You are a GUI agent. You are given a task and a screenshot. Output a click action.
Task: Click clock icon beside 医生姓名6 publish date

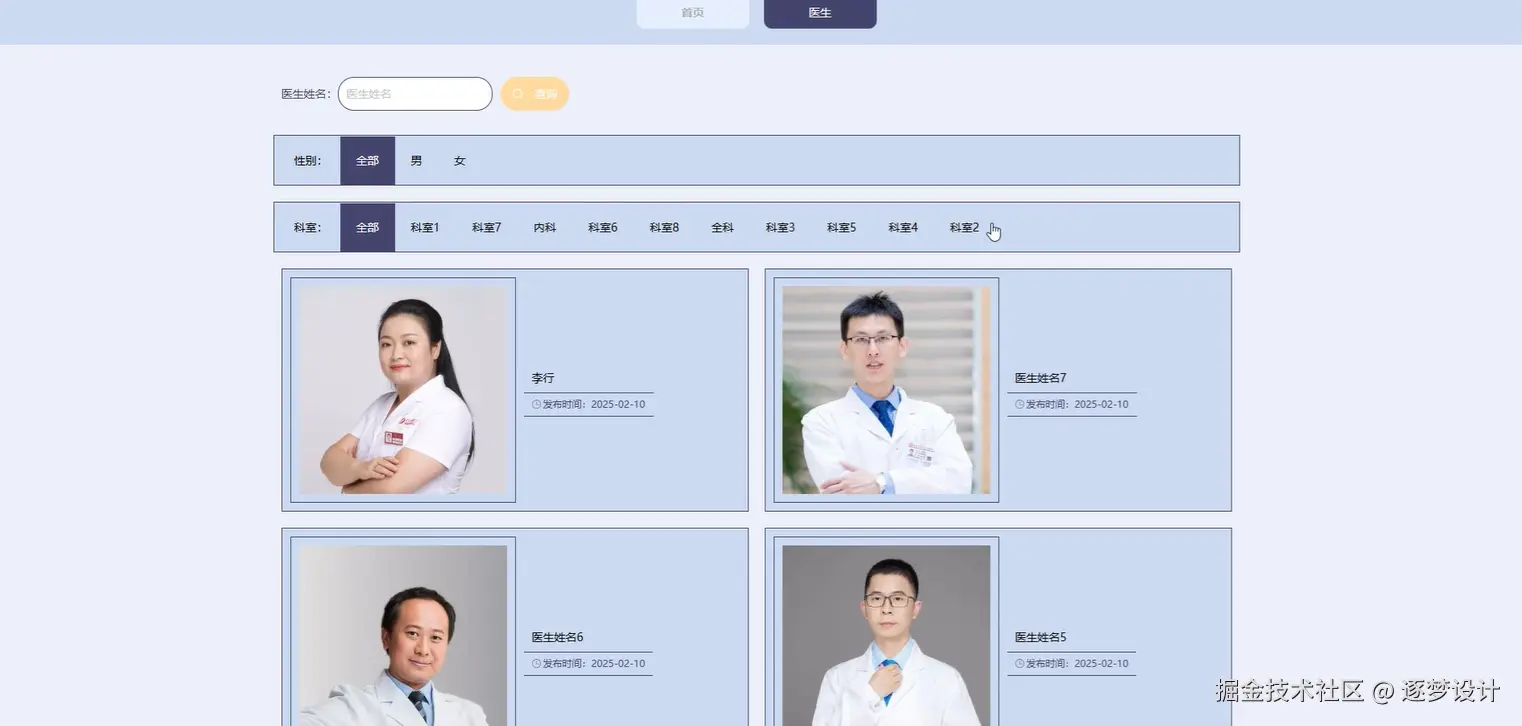click(536, 664)
